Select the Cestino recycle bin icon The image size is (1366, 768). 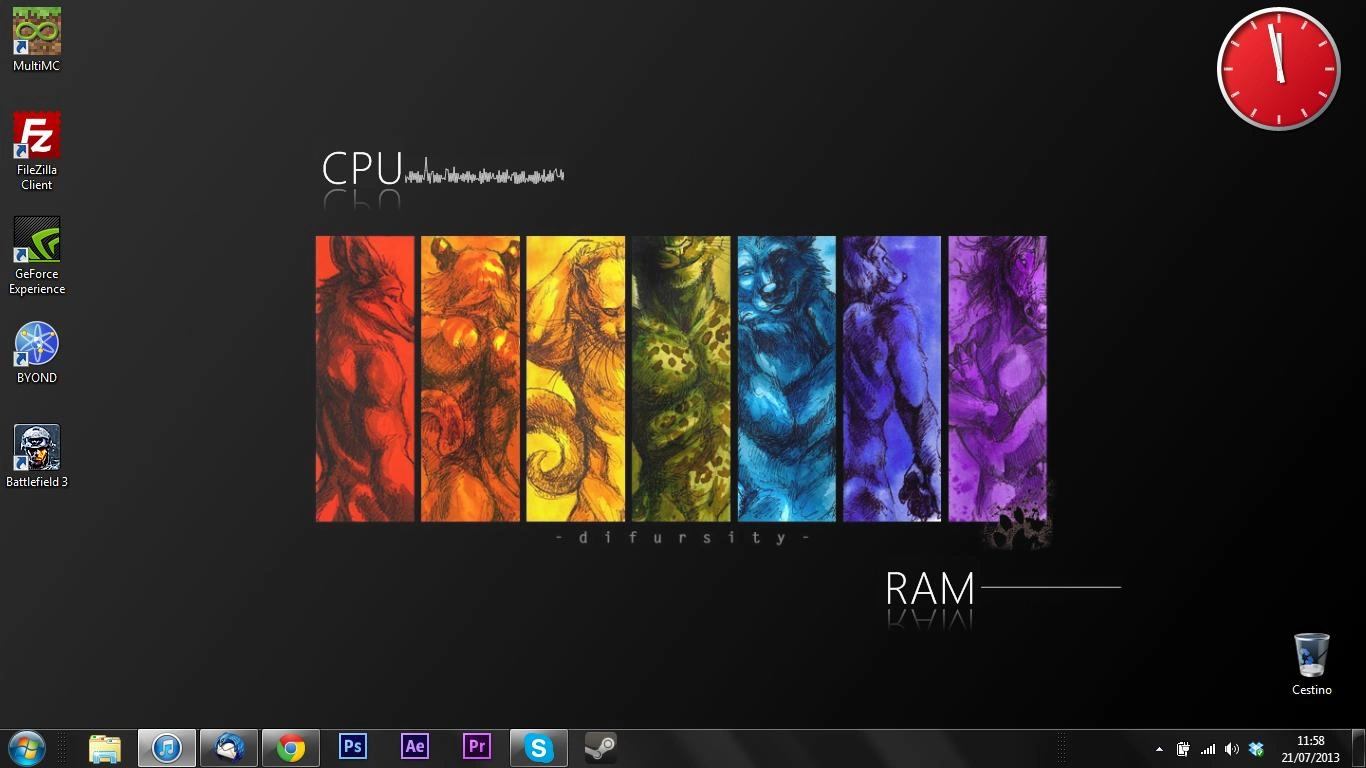[x=1312, y=664]
